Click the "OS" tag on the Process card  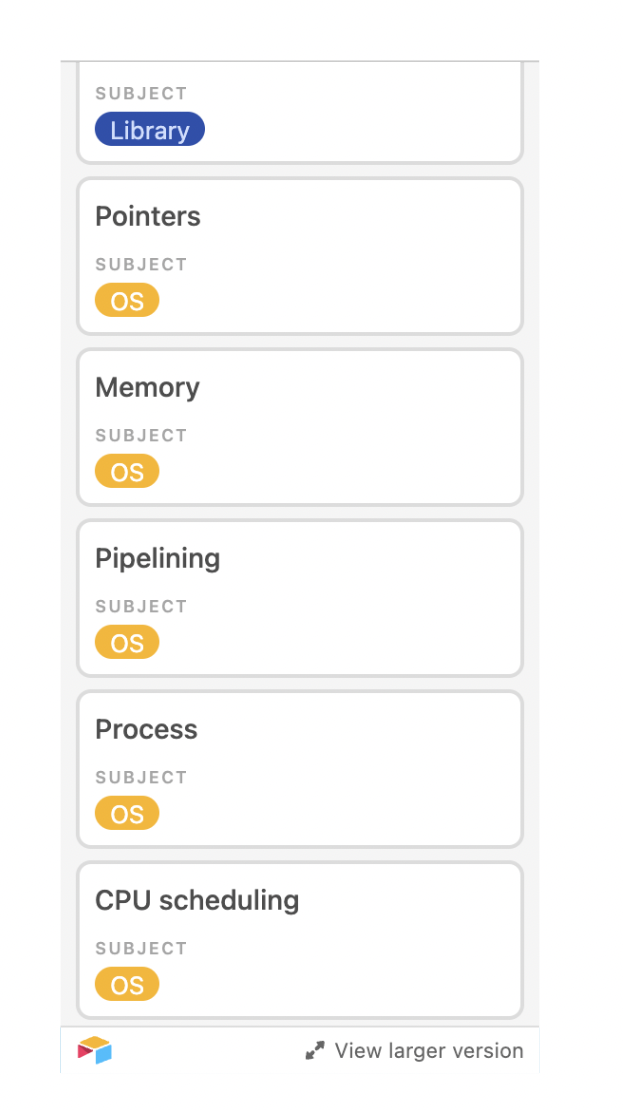pos(127,813)
